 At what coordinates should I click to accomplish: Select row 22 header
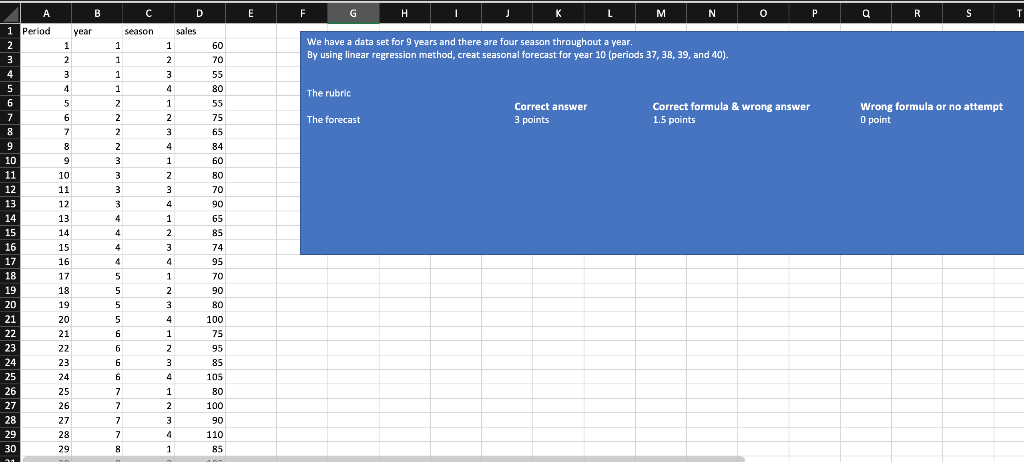(10, 334)
